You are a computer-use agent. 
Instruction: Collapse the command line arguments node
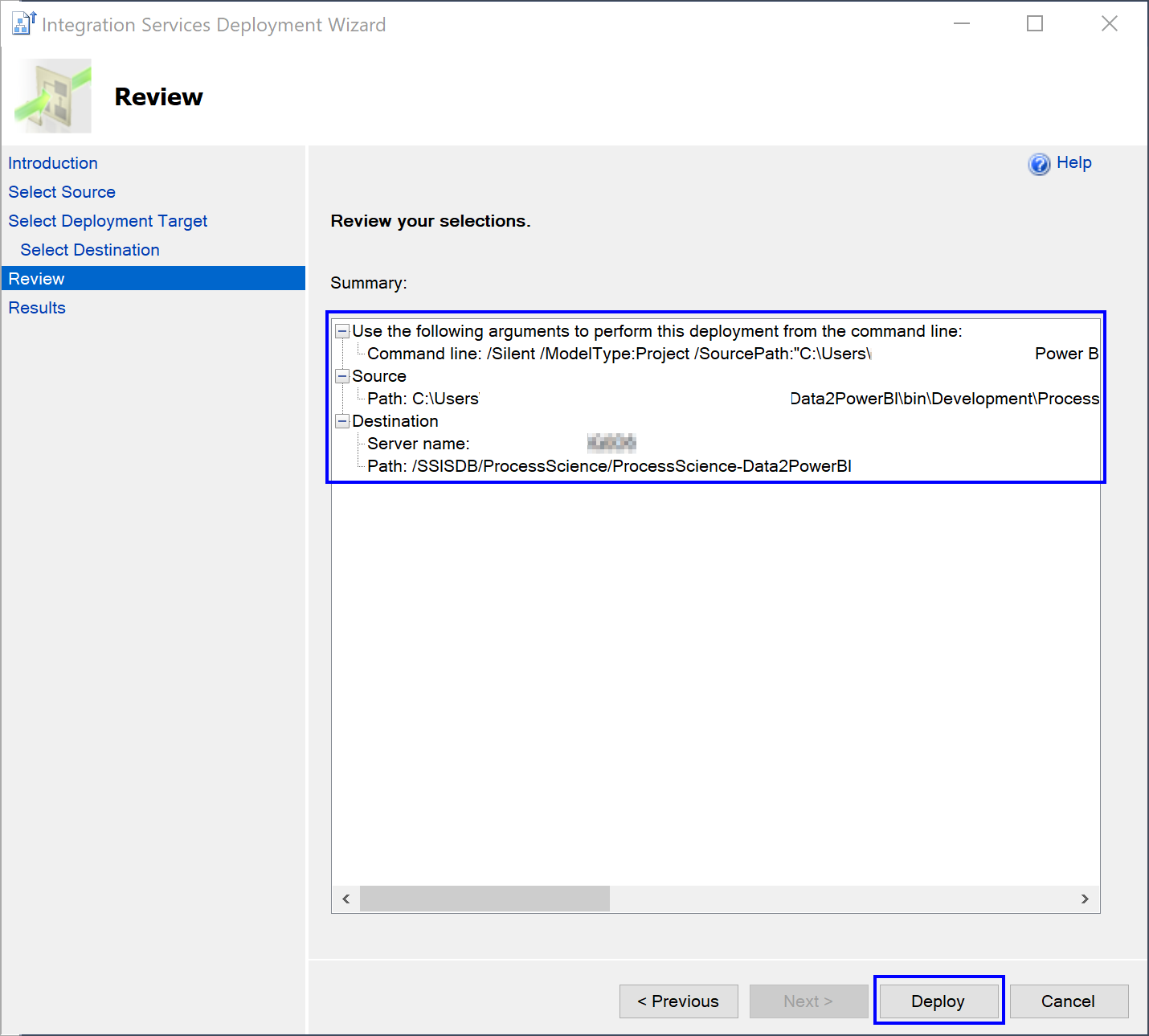tap(342, 331)
